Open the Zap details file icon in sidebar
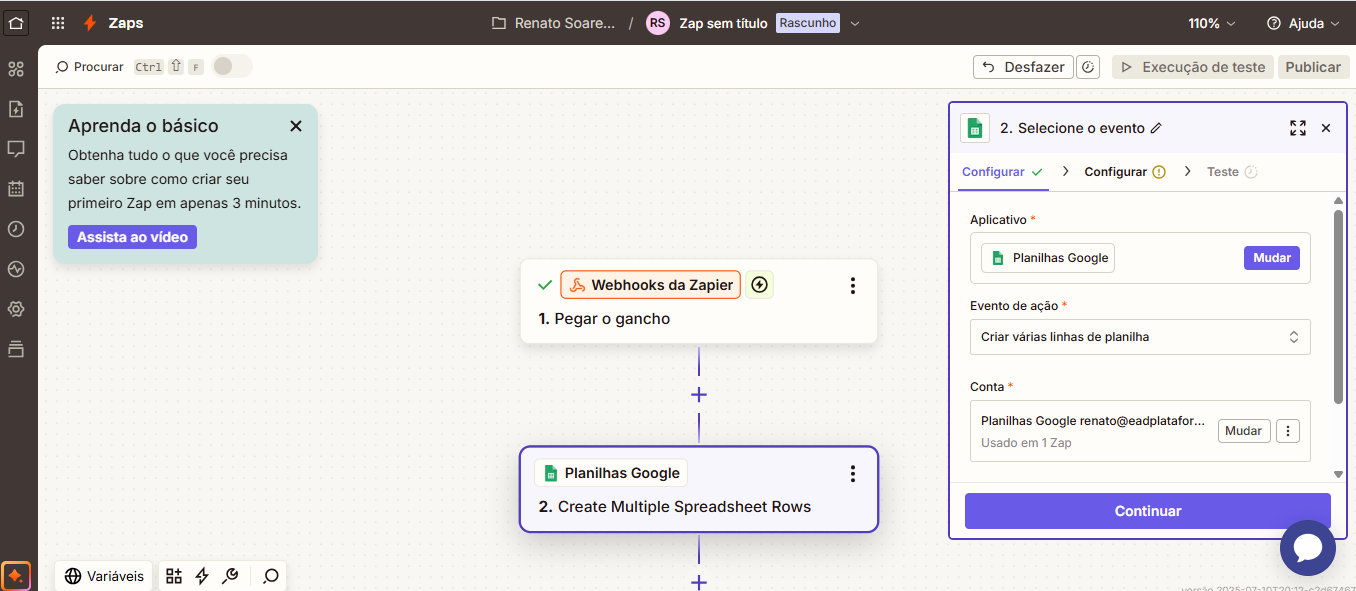This screenshot has width=1356, height=591. pyautogui.click(x=16, y=109)
